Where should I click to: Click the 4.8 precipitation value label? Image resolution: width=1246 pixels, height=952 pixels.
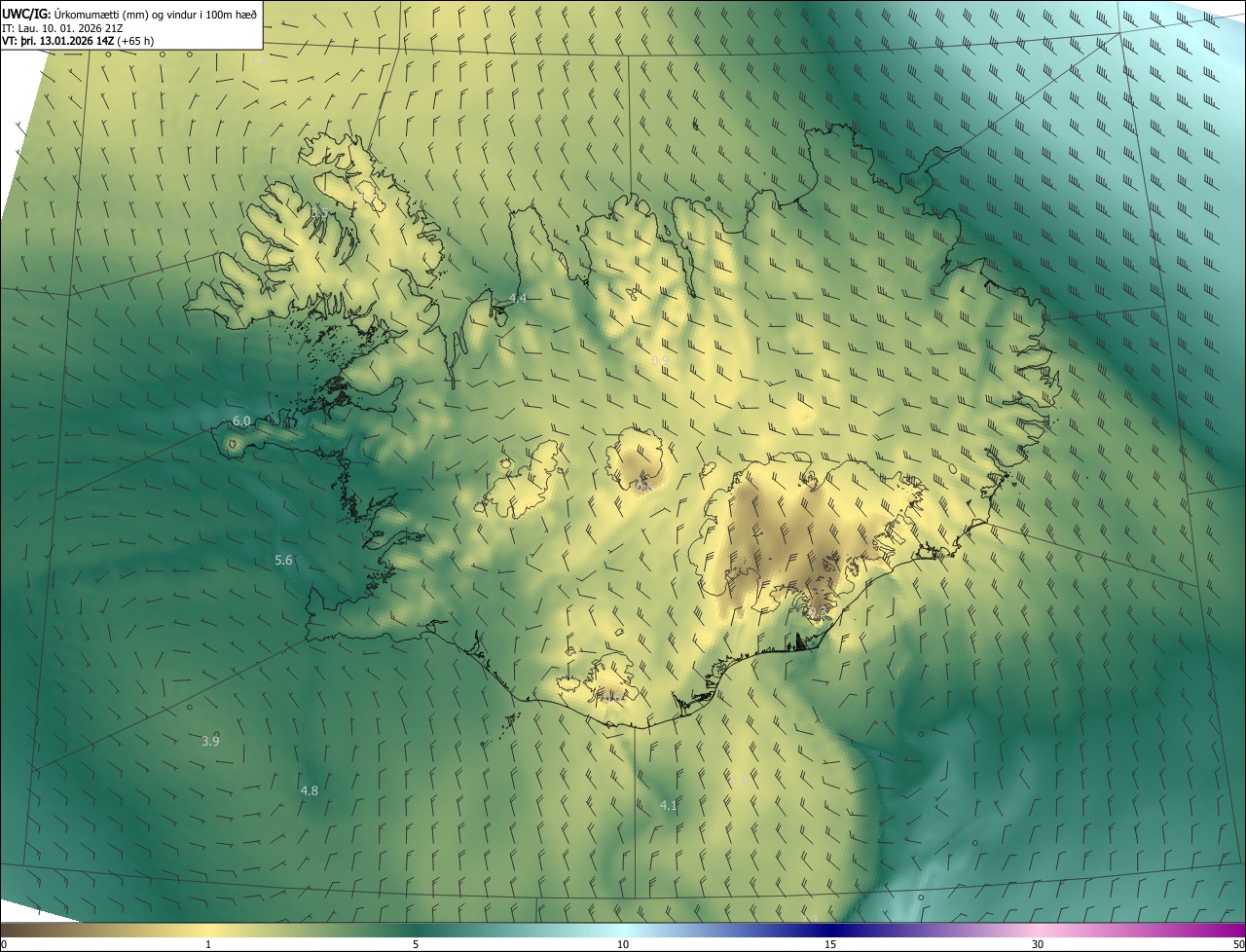[310, 790]
